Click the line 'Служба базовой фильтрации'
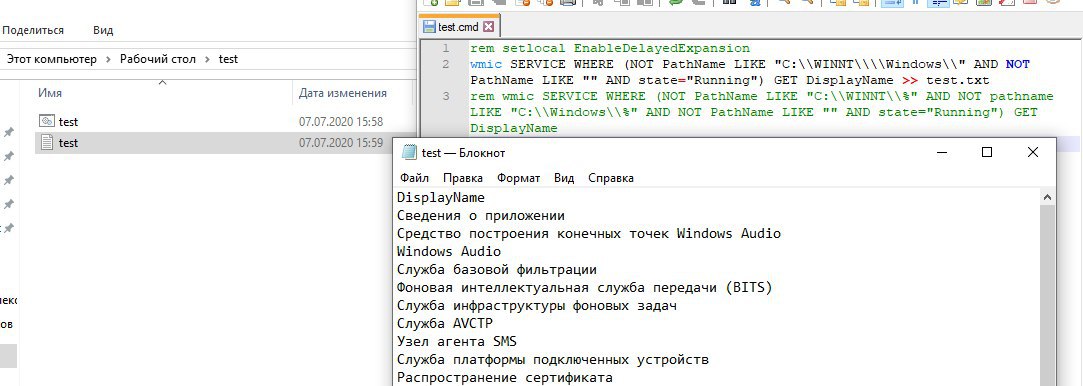 click(x=497, y=269)
